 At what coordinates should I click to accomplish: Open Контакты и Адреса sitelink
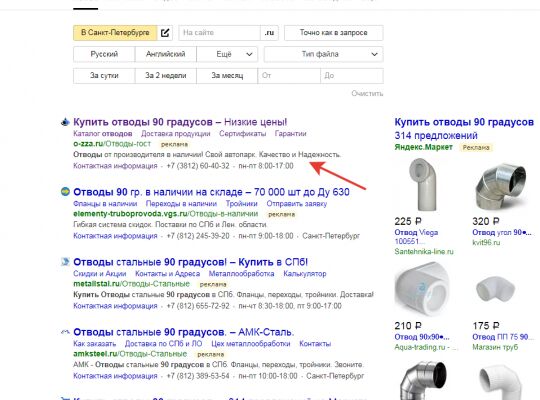(x=167, y=274)
